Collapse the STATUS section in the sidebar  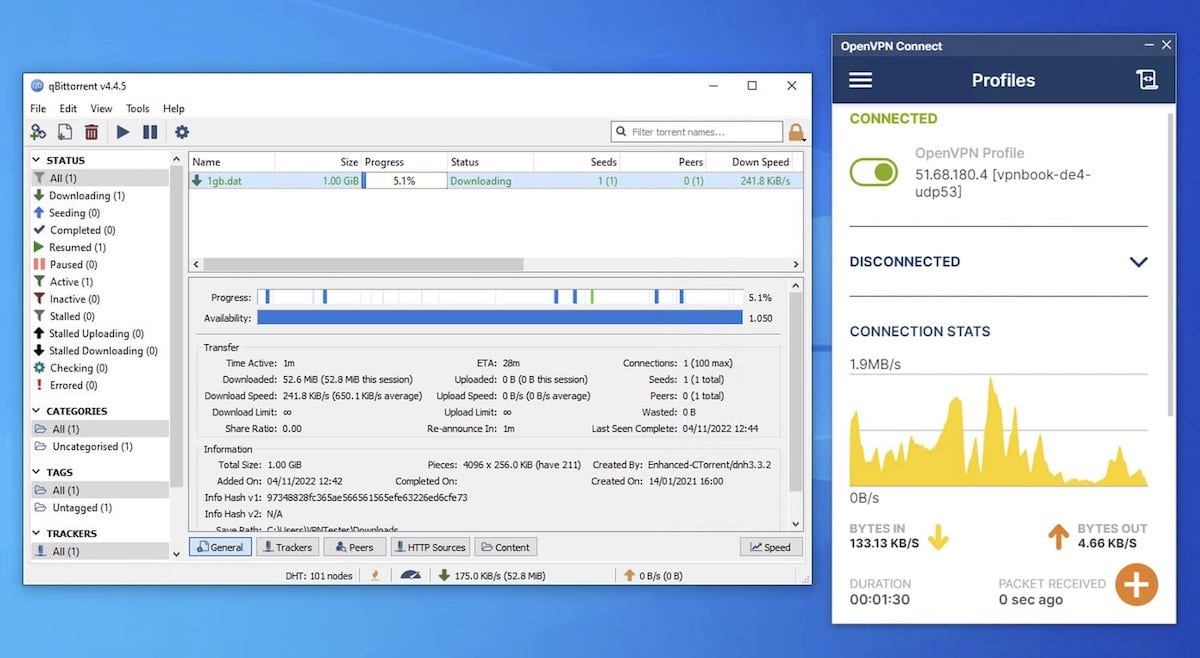34,159
